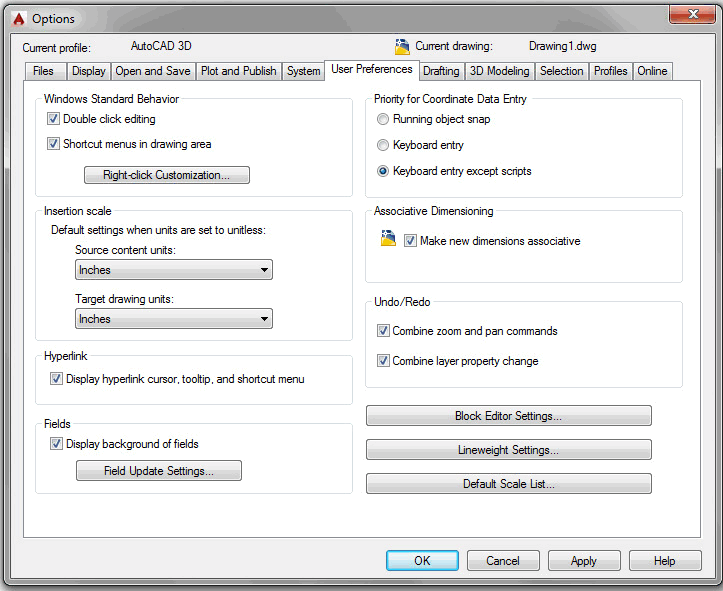Open the Source content units dropdown
The height and width of the screenshot is (591, 723).
coord(174,270)
